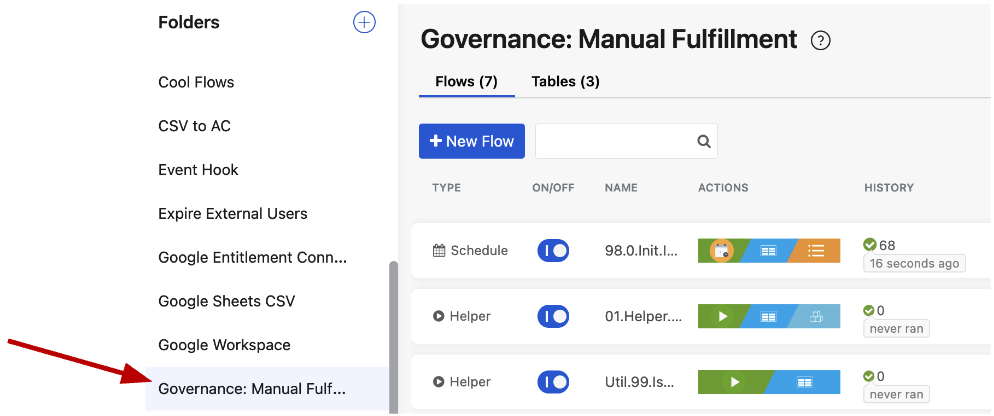
Task: Click play action icon in Util.99 flow
Action: [735, 382]
